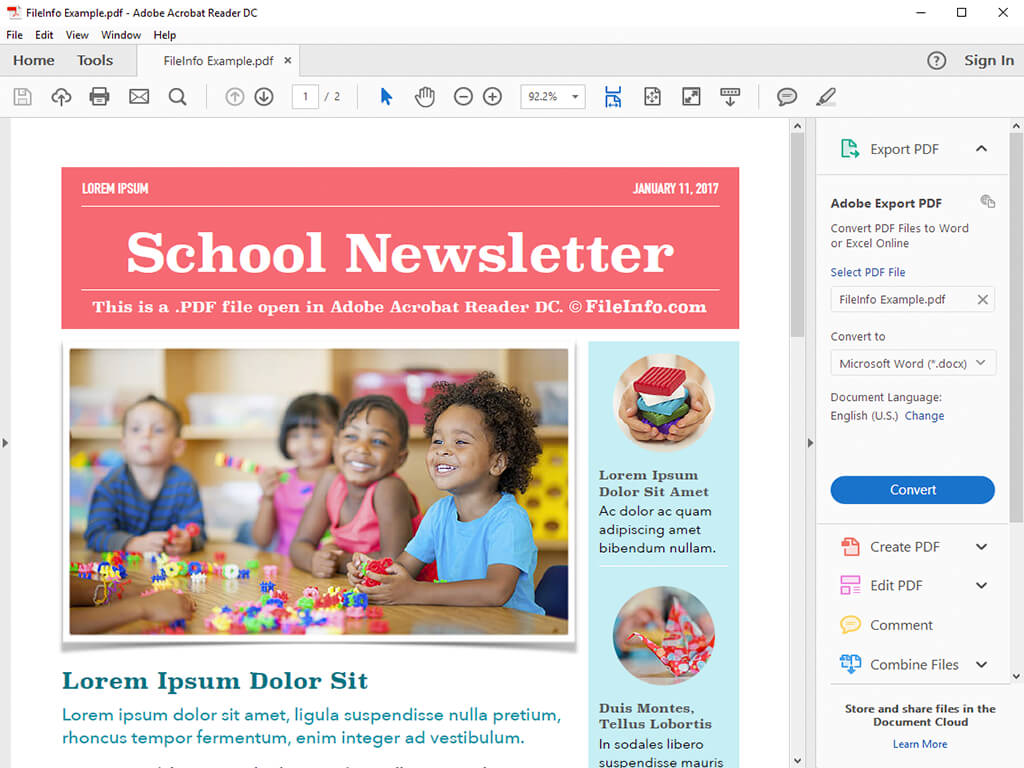
Task: Print the document using printer icon
Action: pyautogui.click(x=99, y=97)
